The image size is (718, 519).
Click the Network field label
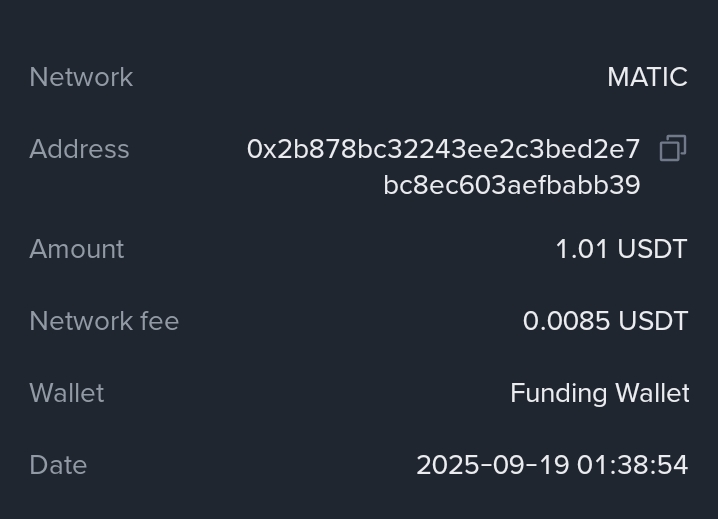[81, 77]
